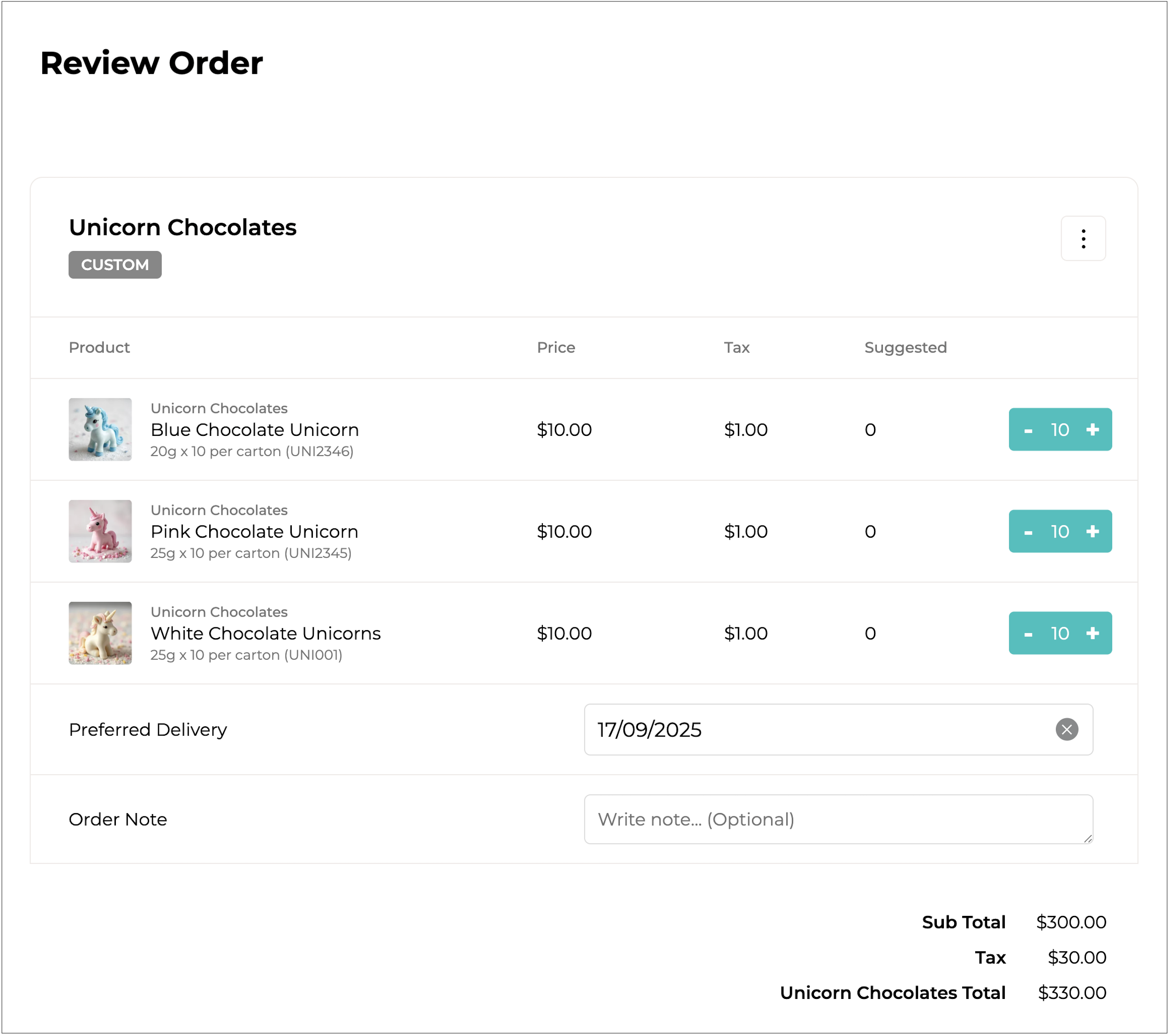Decrease Blue Chocolate Unicorn quantity with minus
The image size is (1169, 1036).
1028,430
